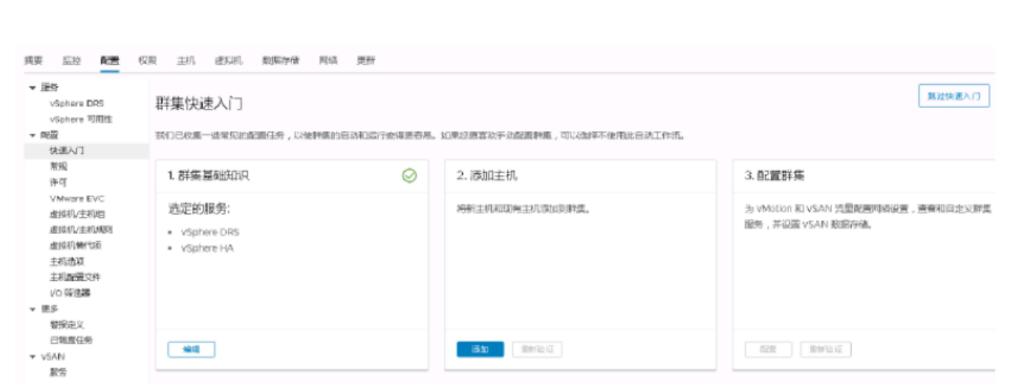Select VMware EVC in the sidebar
This screenshot has width=1033, height=384.
pyautogui.click(x=76, y=198)
